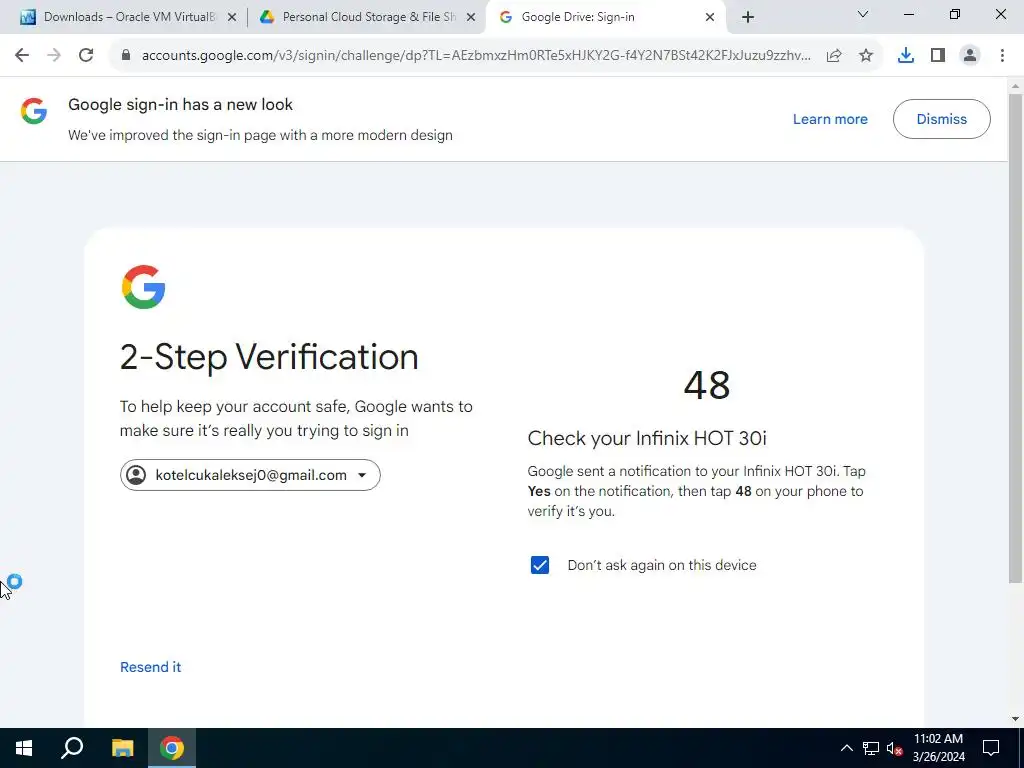Screen dimensions: 1024x768
Task: Click the page vertical scrollbar
Action: (1016, 338)
